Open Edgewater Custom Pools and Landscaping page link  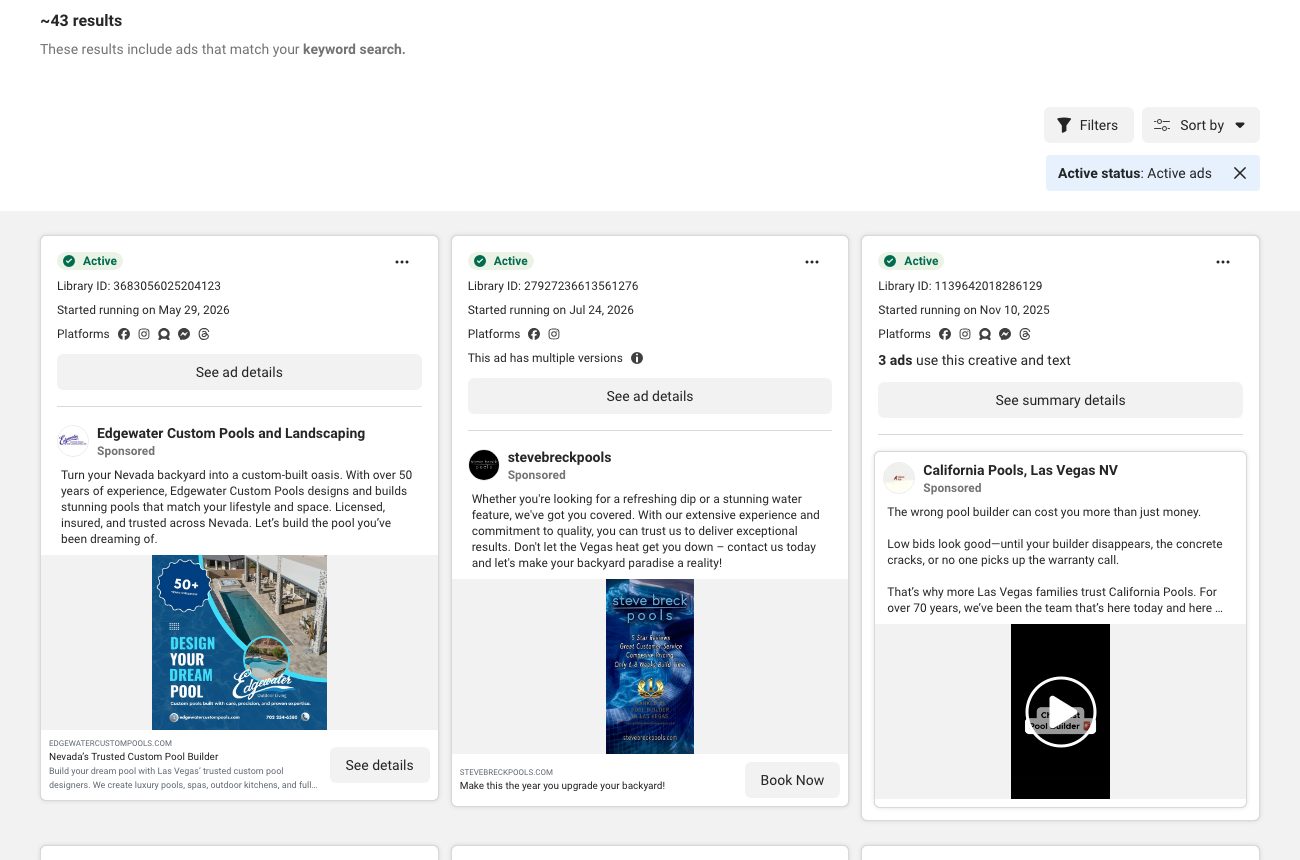(x=231, y=433)
